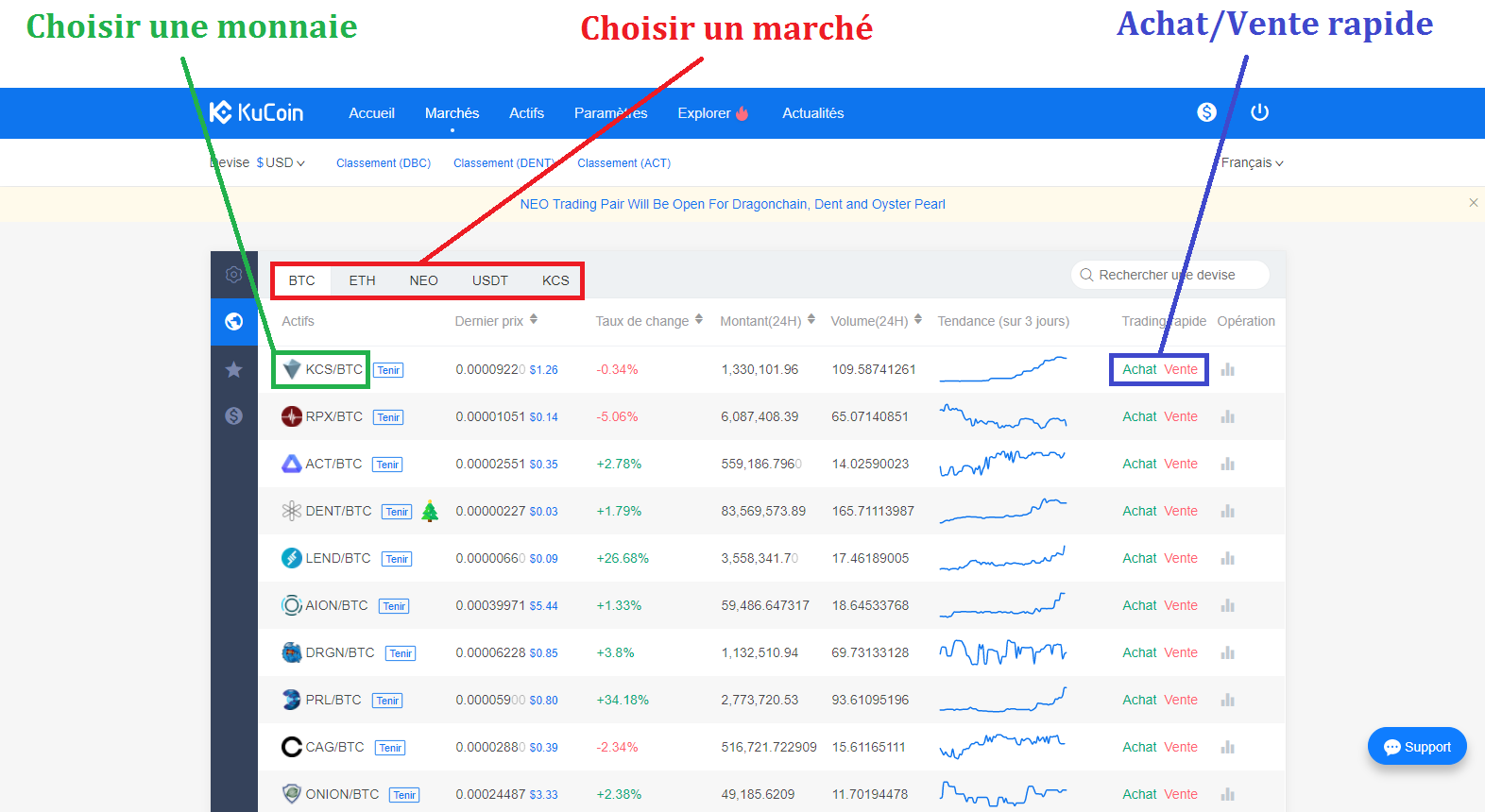Click the Rechercher une devise search field
Image resolution: width=1485 pixels, height=812 pixels.
coord(1169,275)
